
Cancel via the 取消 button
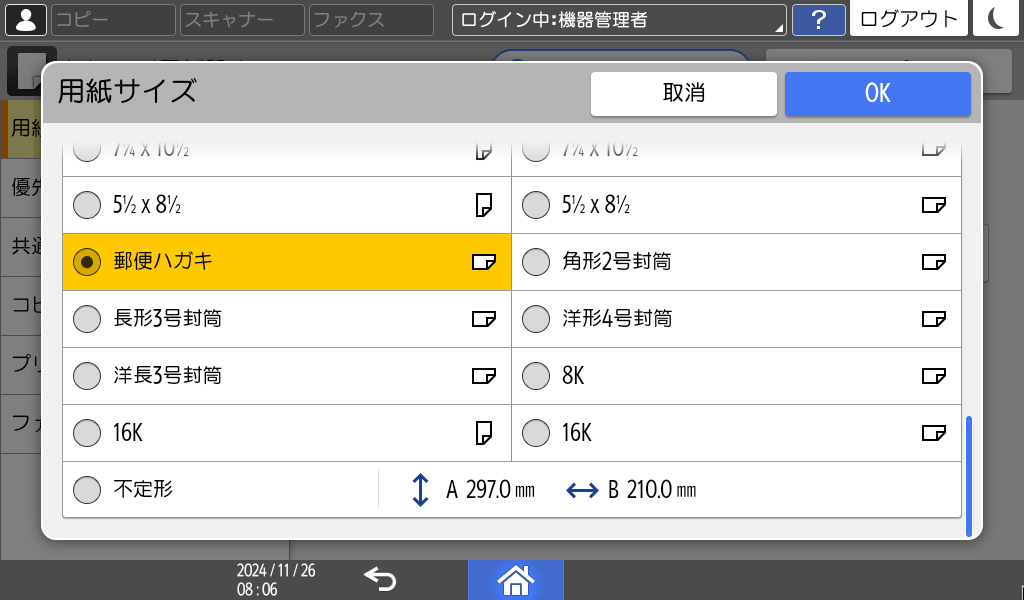point(684,93)
